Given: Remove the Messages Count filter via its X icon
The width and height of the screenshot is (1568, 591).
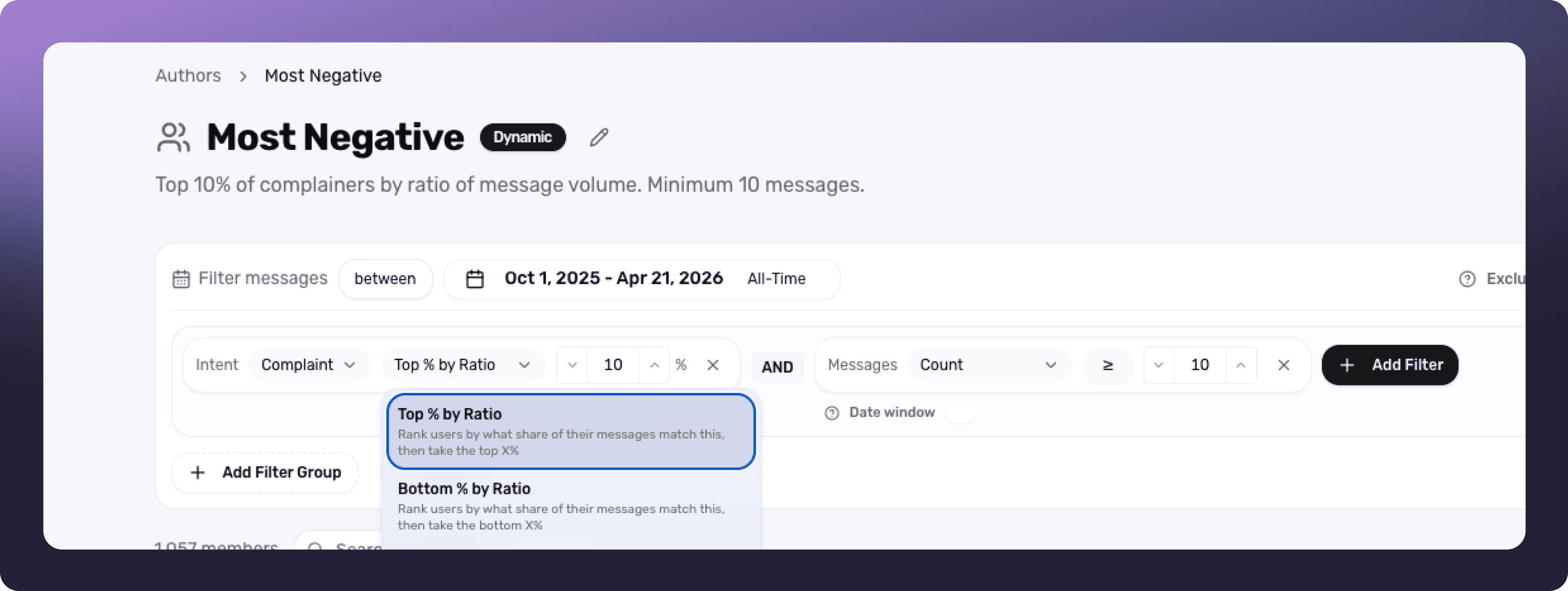Looking at the screenshot, I should [1284, 365].
